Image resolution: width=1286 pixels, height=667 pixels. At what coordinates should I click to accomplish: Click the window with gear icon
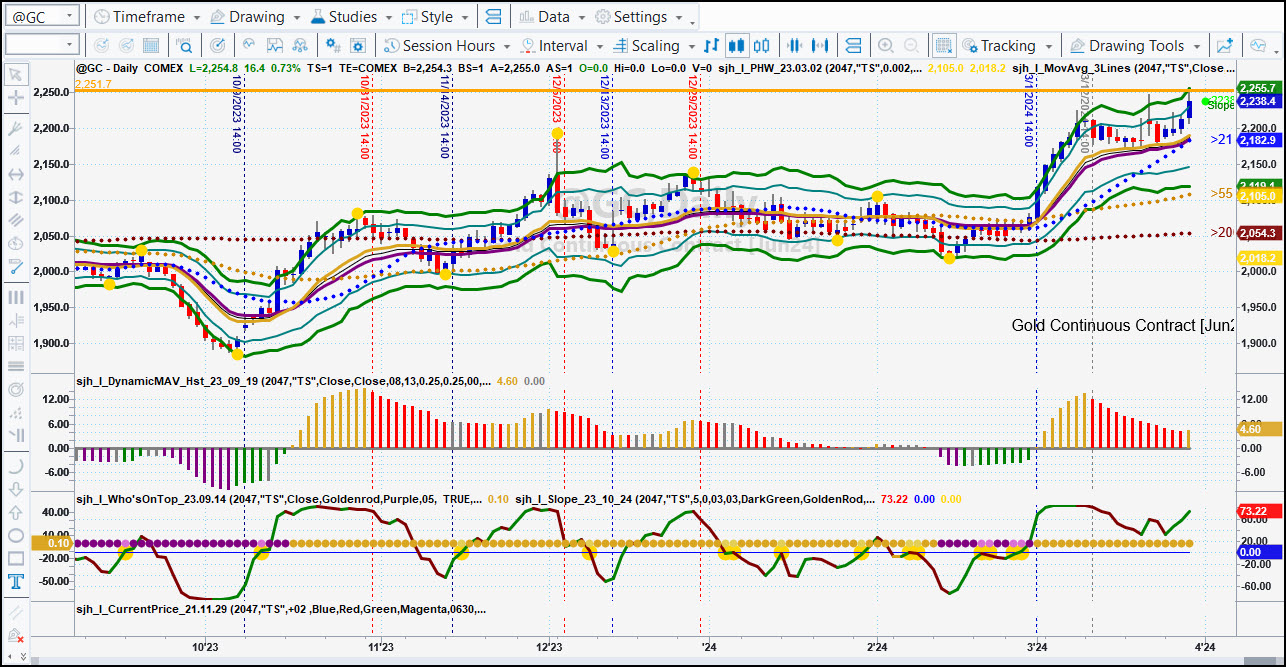360,45
